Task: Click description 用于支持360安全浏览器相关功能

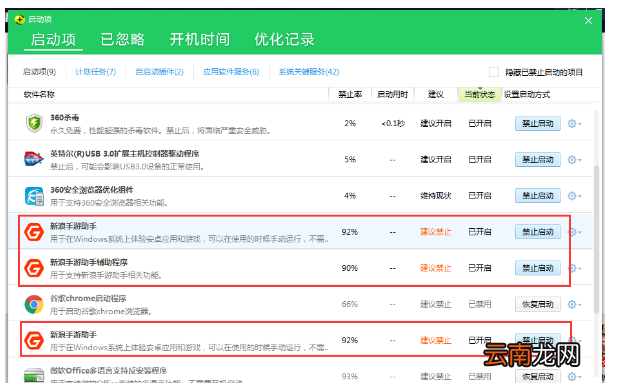Action: (x=109, y=203)
